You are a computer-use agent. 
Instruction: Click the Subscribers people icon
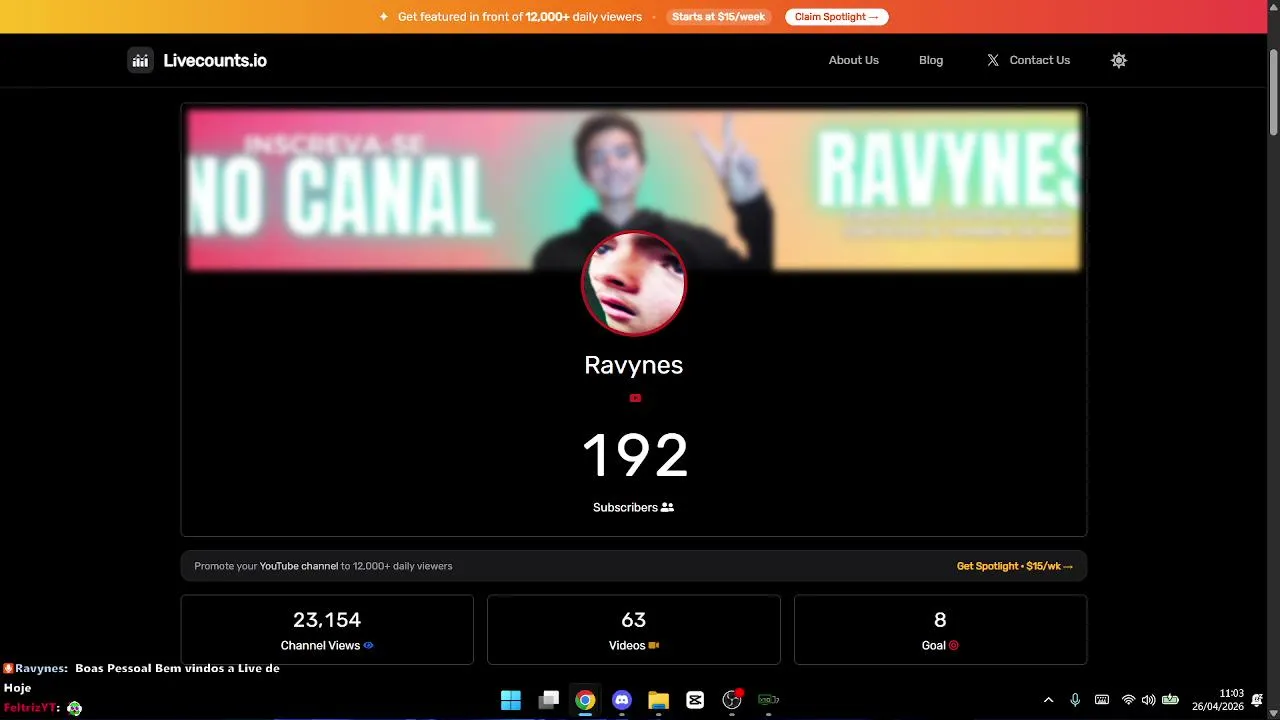pos(668,507)
